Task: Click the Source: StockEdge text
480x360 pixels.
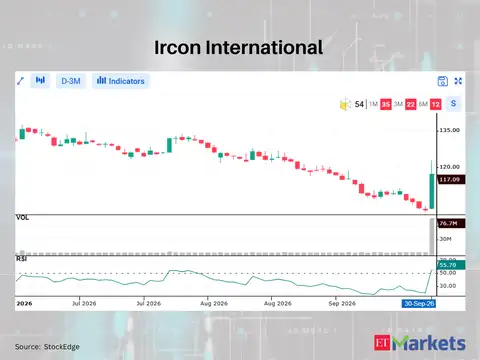Action: click(x=47, y=347)
